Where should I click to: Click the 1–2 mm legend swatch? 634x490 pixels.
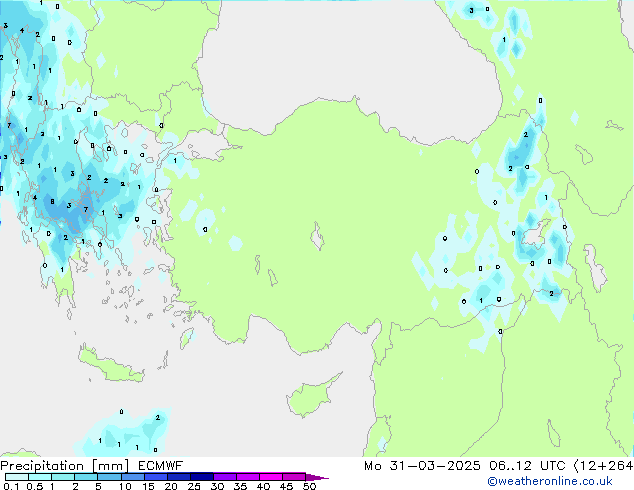[x=63, y=477]
